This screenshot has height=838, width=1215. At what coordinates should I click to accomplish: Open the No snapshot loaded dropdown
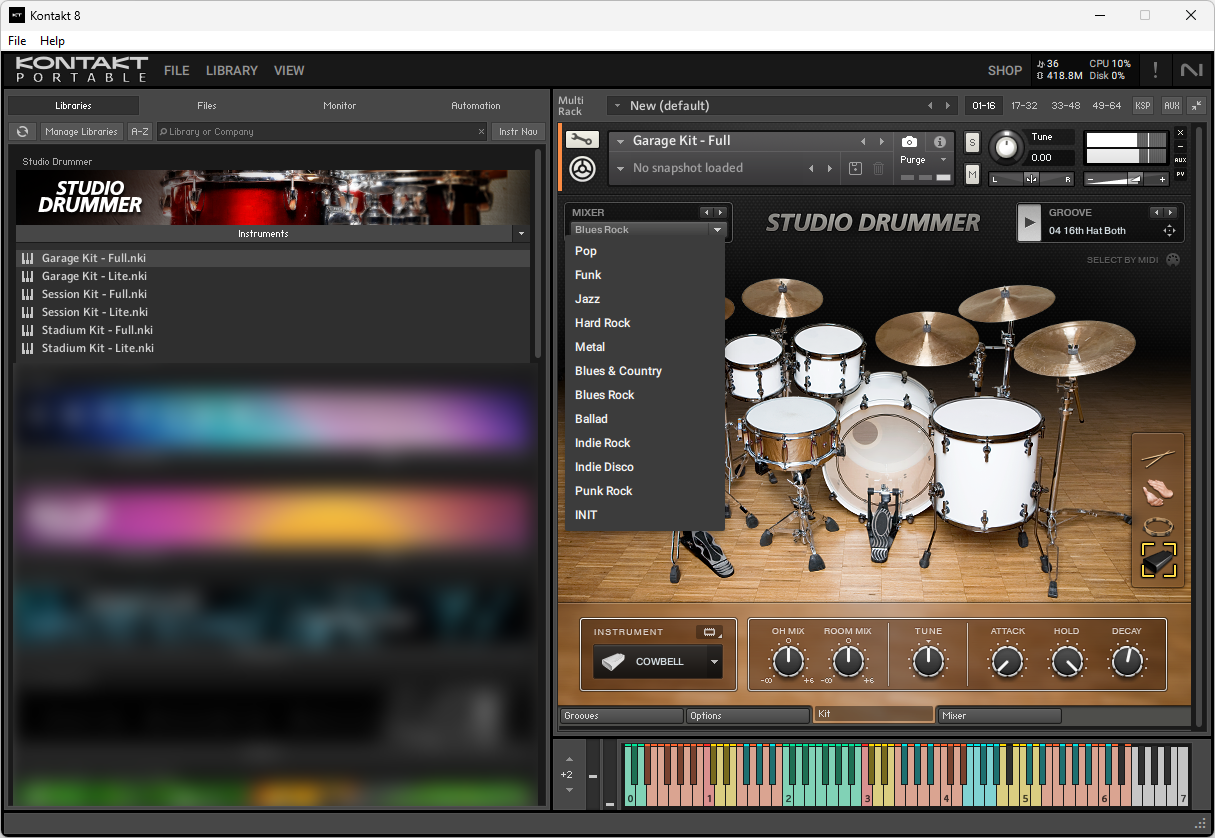tap(621, 168)
